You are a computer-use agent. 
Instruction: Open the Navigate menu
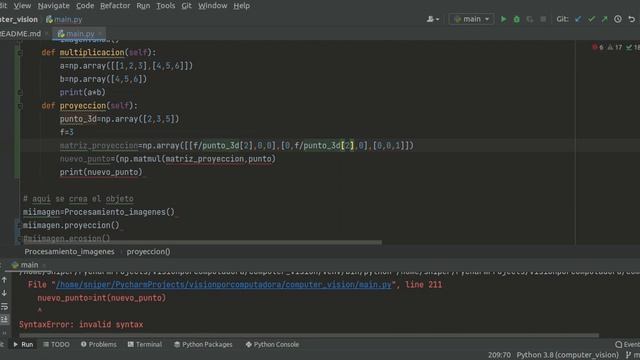tap(53, 6)
